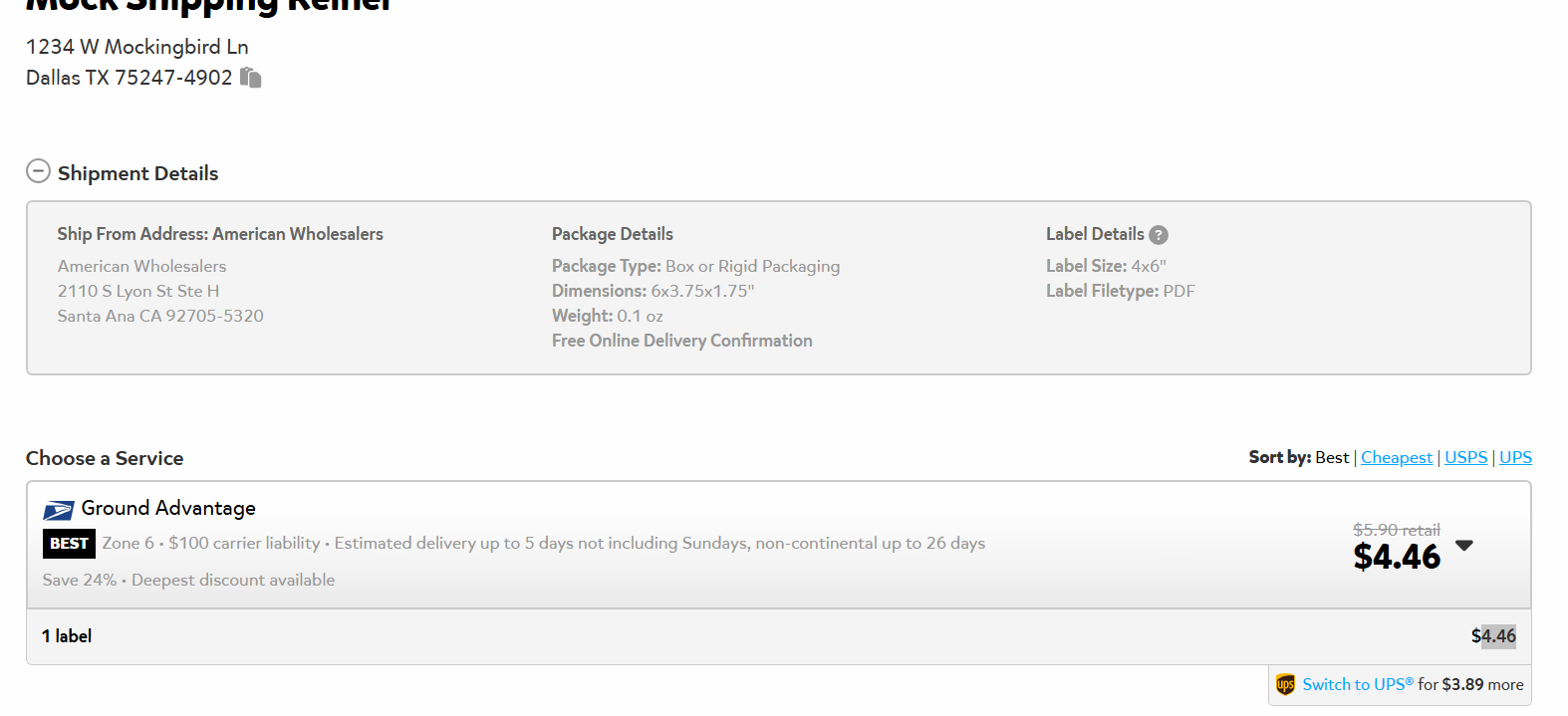Click Ship From Address American Wholesalers heading

tap(220, 234)
